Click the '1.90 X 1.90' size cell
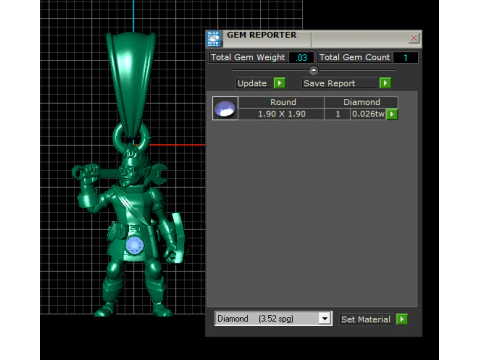Screen dimensions: 480x360 coord(282,114)
